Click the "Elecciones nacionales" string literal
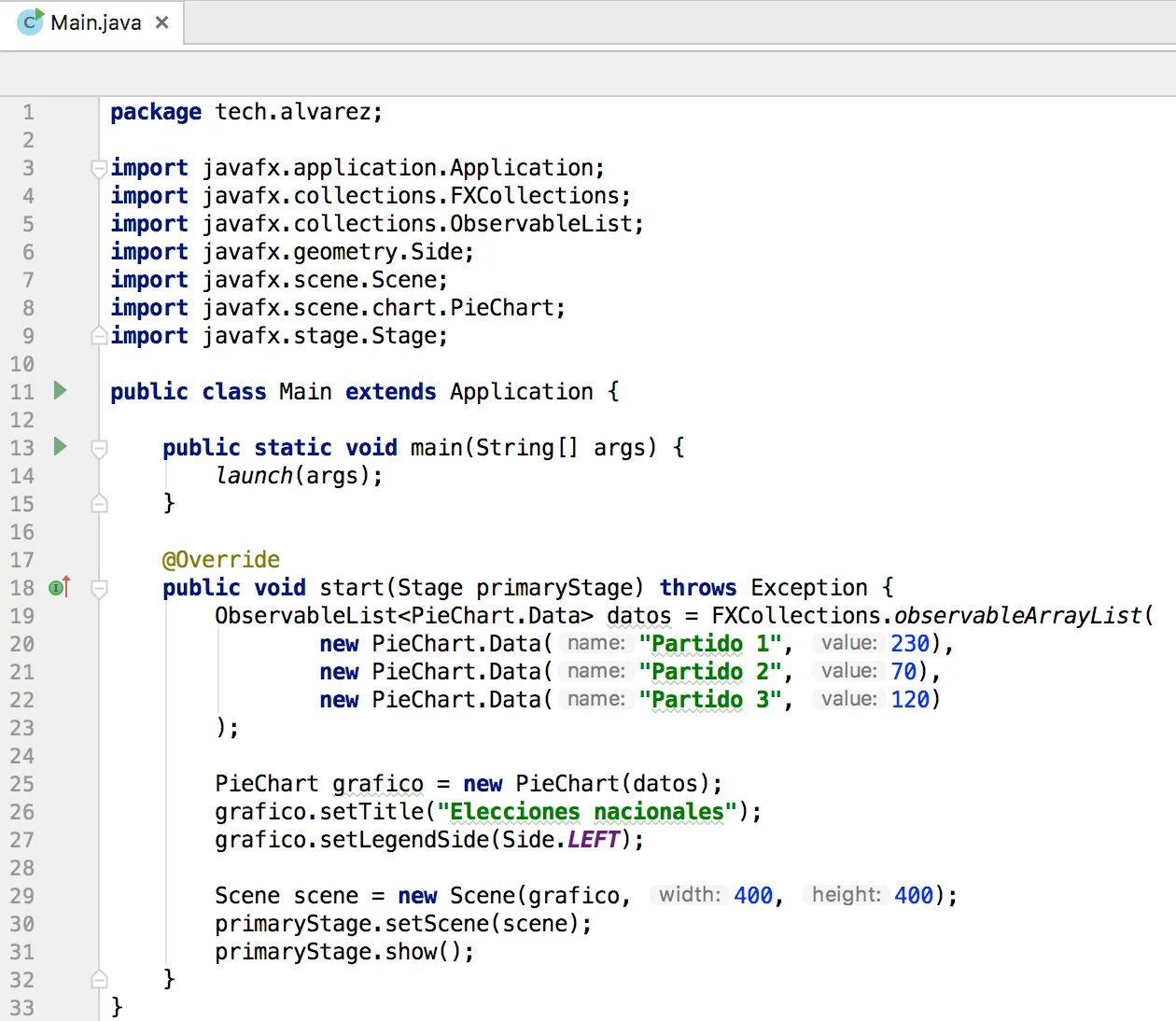Image resolution: width=1176 pixels, height=1021 pixels. pyautogui.click(x=587, y=811)
